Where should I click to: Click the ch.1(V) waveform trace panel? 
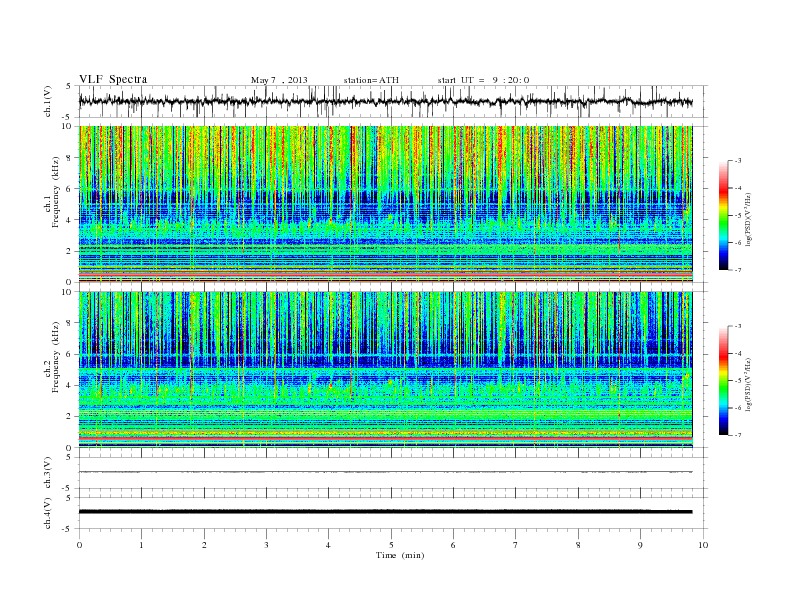point(393,101)
